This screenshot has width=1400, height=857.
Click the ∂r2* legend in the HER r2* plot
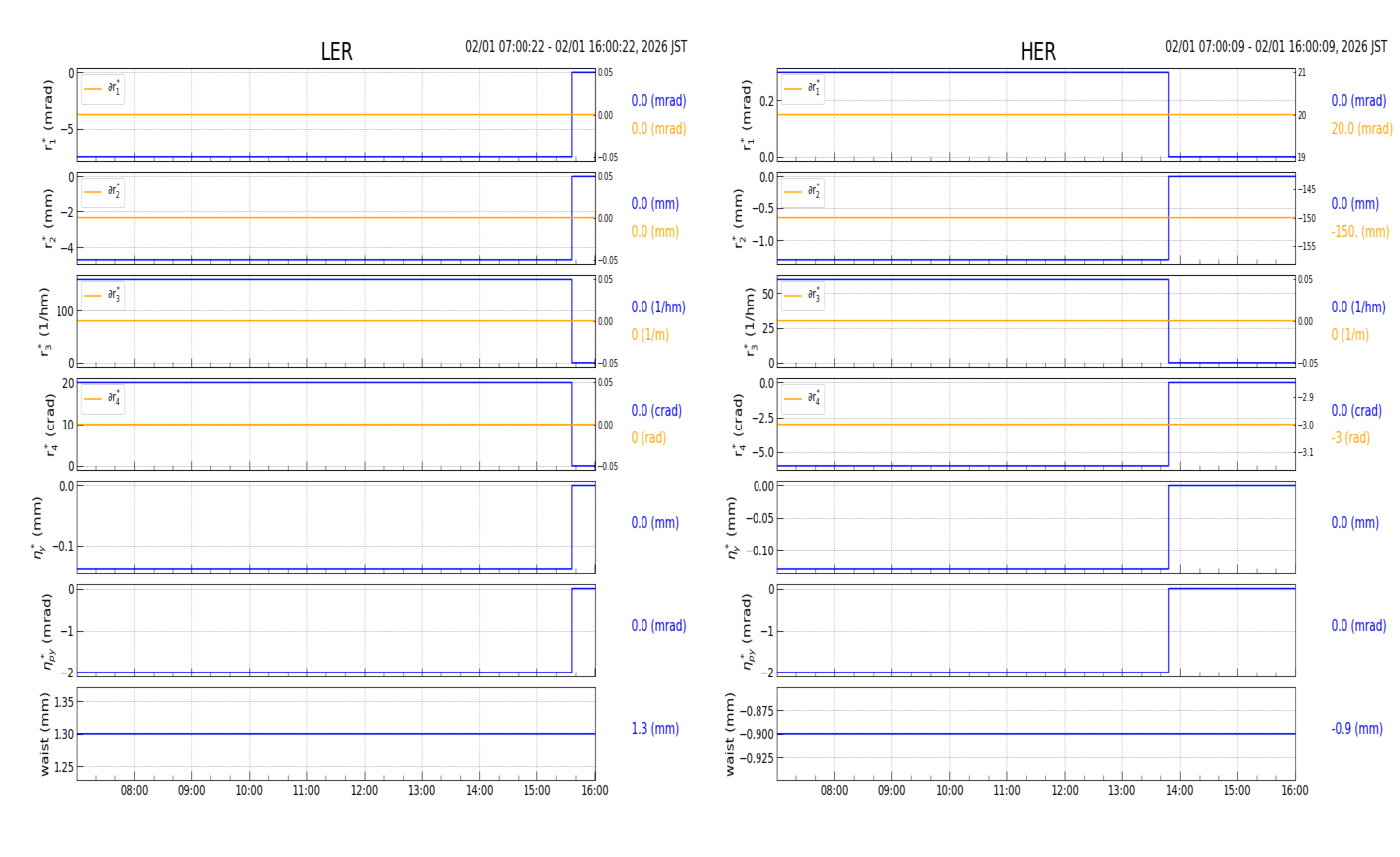pos(803,192)
